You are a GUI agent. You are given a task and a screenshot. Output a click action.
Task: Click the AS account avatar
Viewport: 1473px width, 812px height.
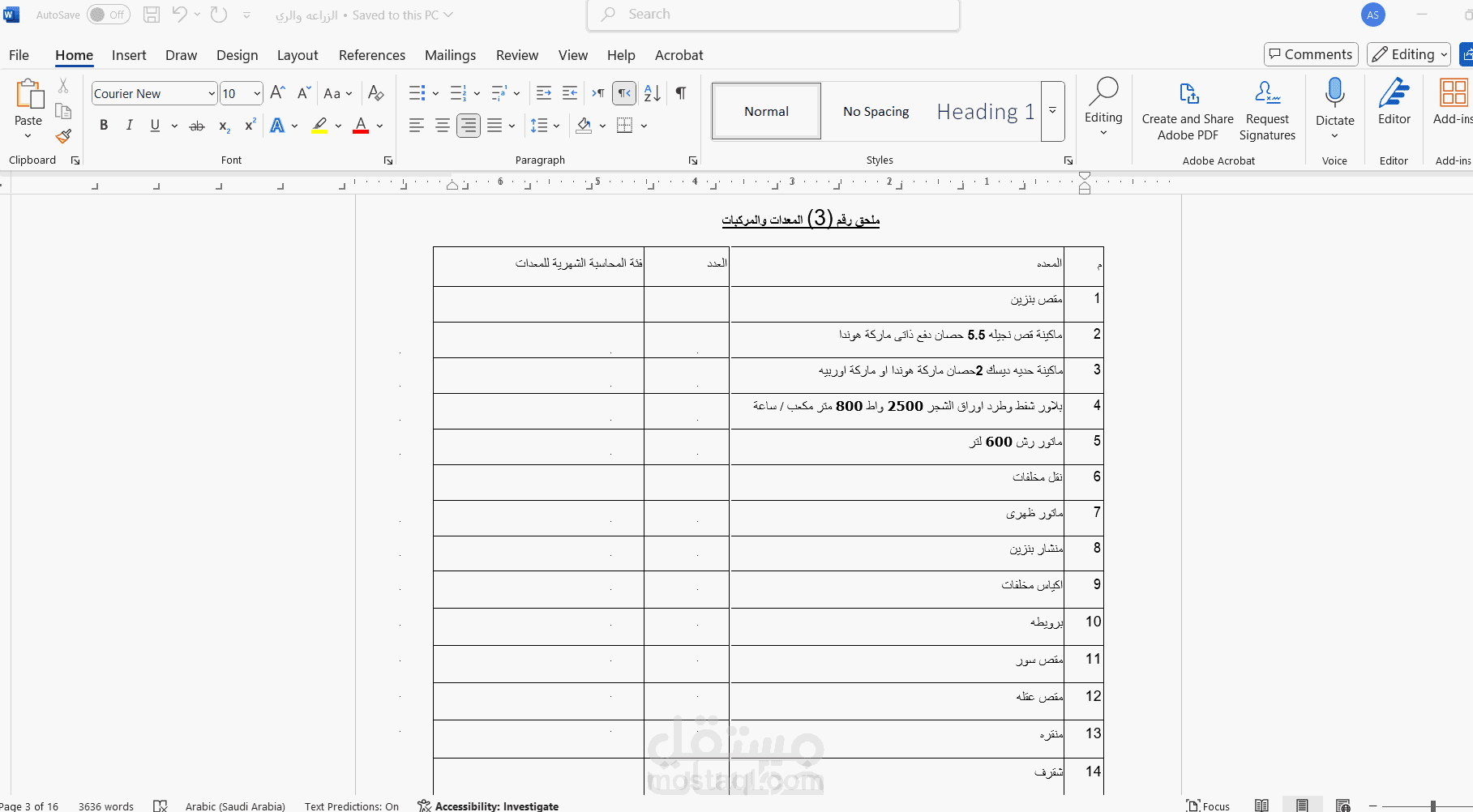pos(1372,15)
